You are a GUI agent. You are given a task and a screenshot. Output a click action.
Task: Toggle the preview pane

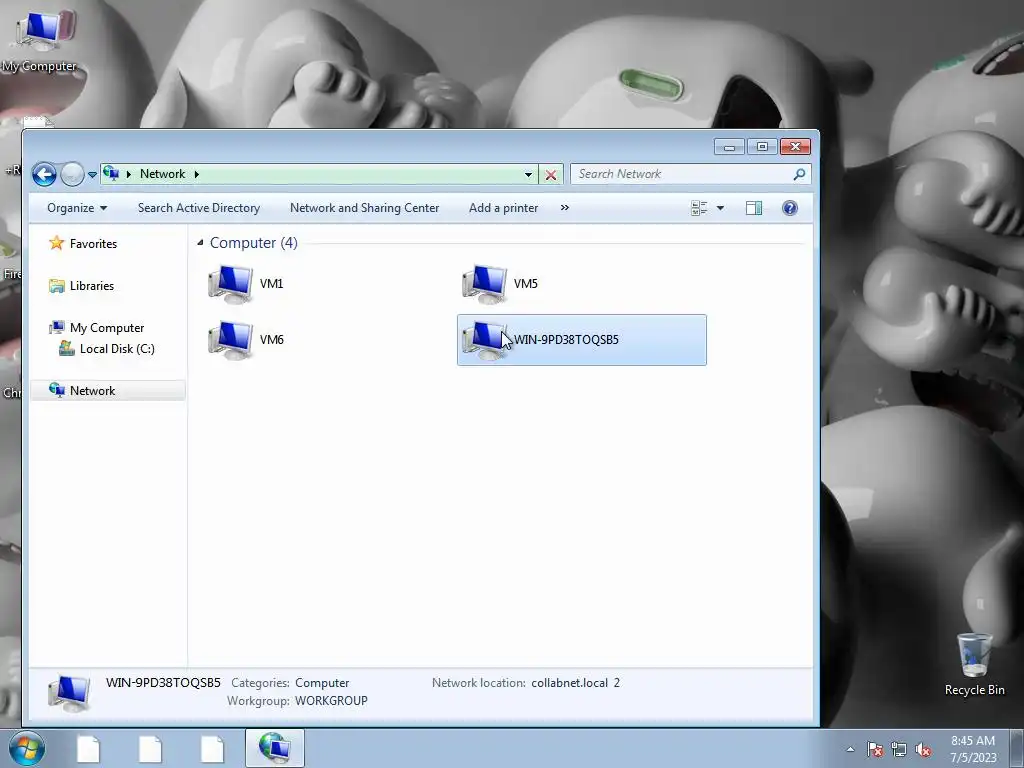[x=754, y=208]
